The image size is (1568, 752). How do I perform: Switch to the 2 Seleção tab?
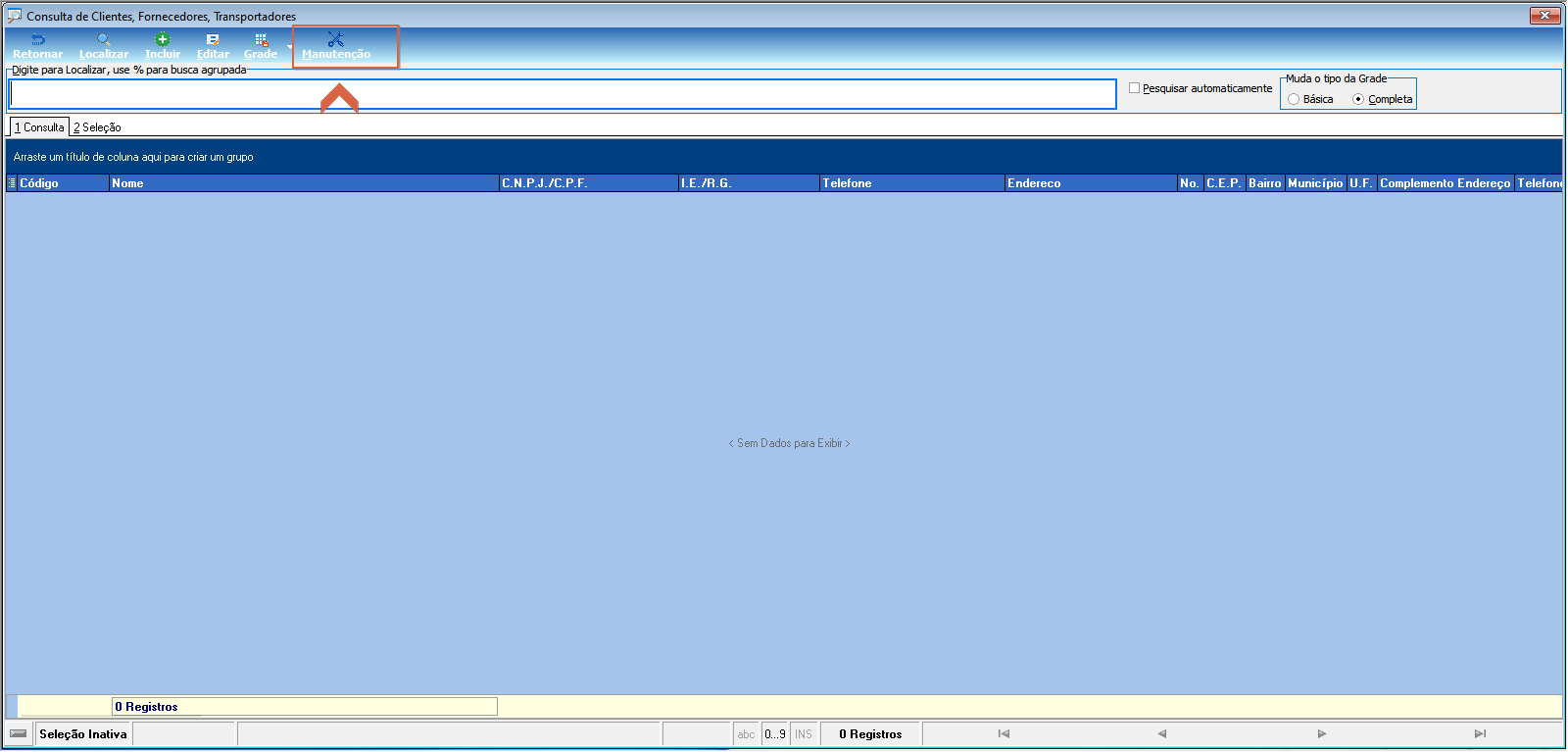(97, 127)
